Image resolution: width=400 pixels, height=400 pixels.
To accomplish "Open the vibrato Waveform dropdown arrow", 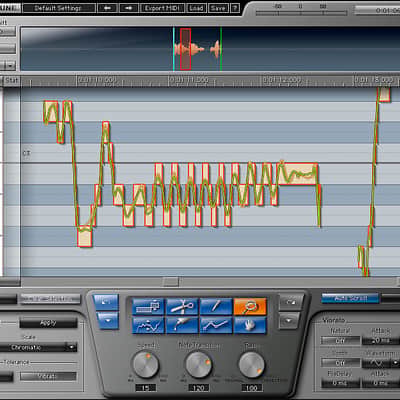I will (x=396, y=362).
